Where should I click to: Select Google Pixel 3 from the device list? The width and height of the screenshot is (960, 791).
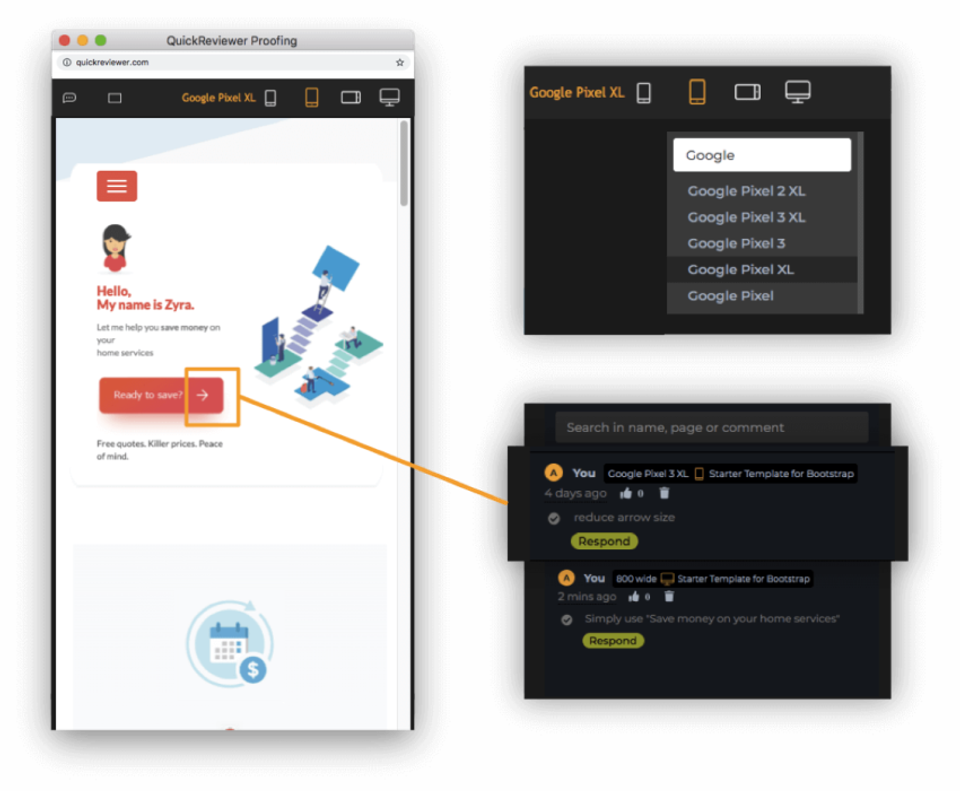coord(736,243)
